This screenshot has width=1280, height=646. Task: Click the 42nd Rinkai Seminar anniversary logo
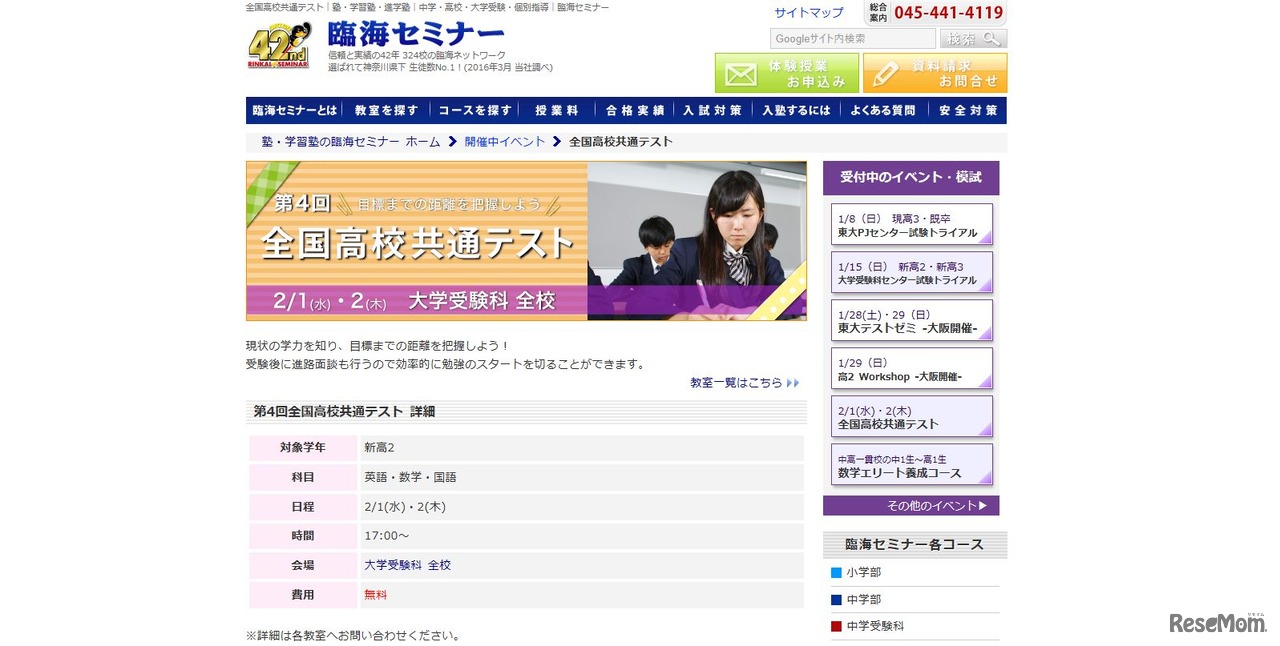(280, 46)
